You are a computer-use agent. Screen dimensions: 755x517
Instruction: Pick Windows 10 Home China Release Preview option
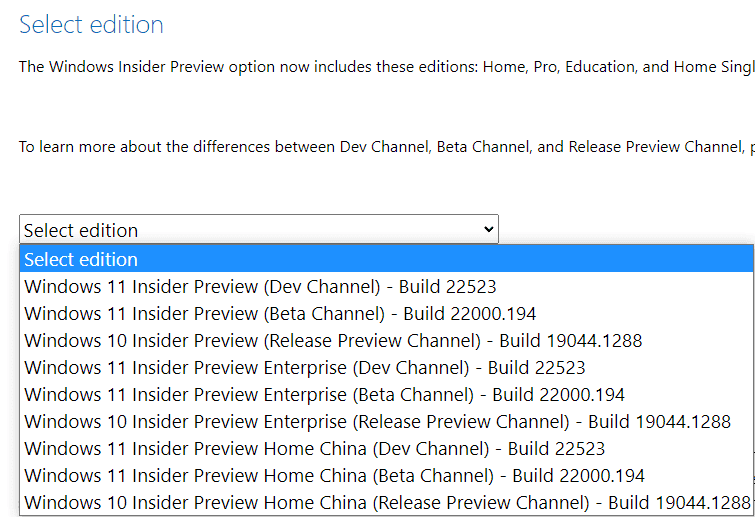pyautogui.click(x=387, y=502)
